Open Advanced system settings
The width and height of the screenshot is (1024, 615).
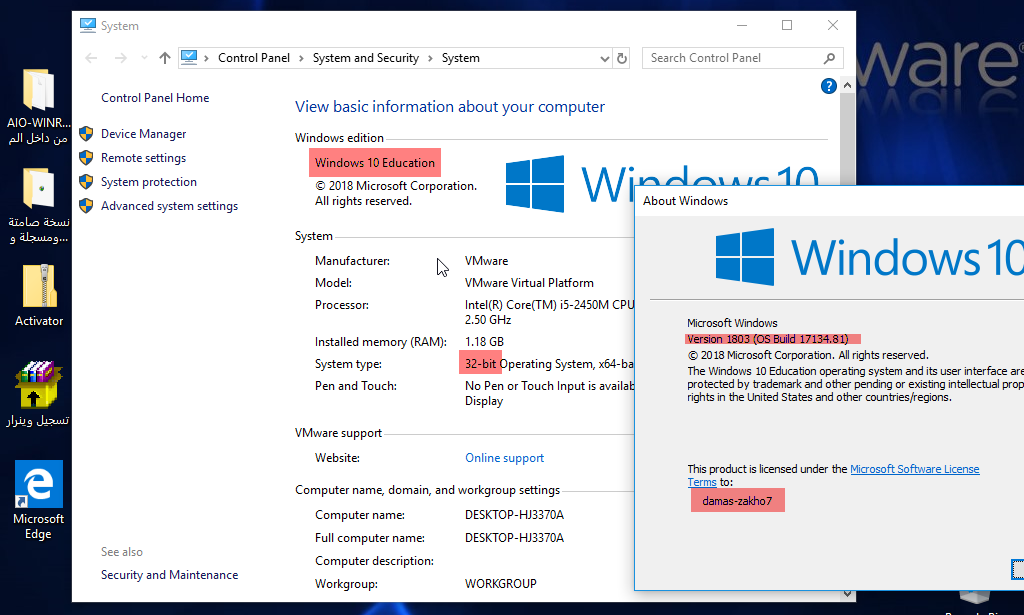(x=169, y=206)
